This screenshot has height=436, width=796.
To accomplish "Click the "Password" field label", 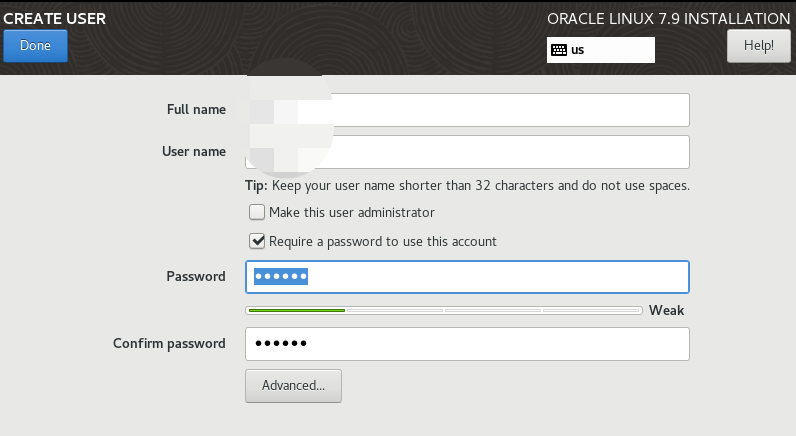I will [x=195, y=277].
